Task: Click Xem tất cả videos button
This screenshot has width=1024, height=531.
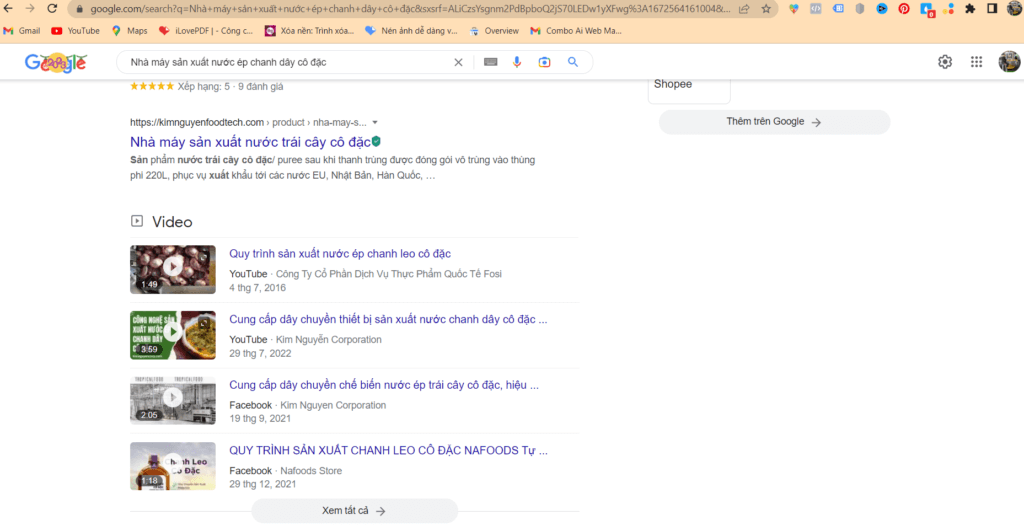Action: tap(354, 511)
